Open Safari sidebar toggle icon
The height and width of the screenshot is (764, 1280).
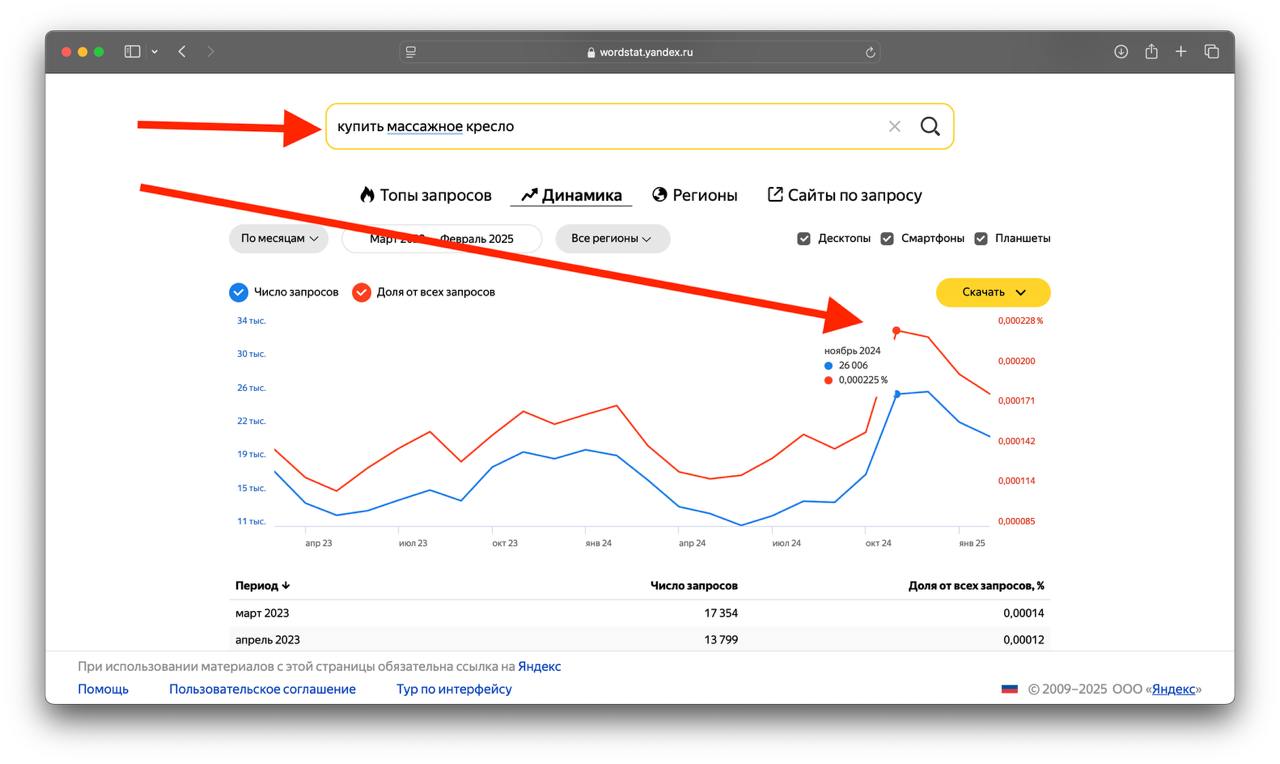click(132, 51)
